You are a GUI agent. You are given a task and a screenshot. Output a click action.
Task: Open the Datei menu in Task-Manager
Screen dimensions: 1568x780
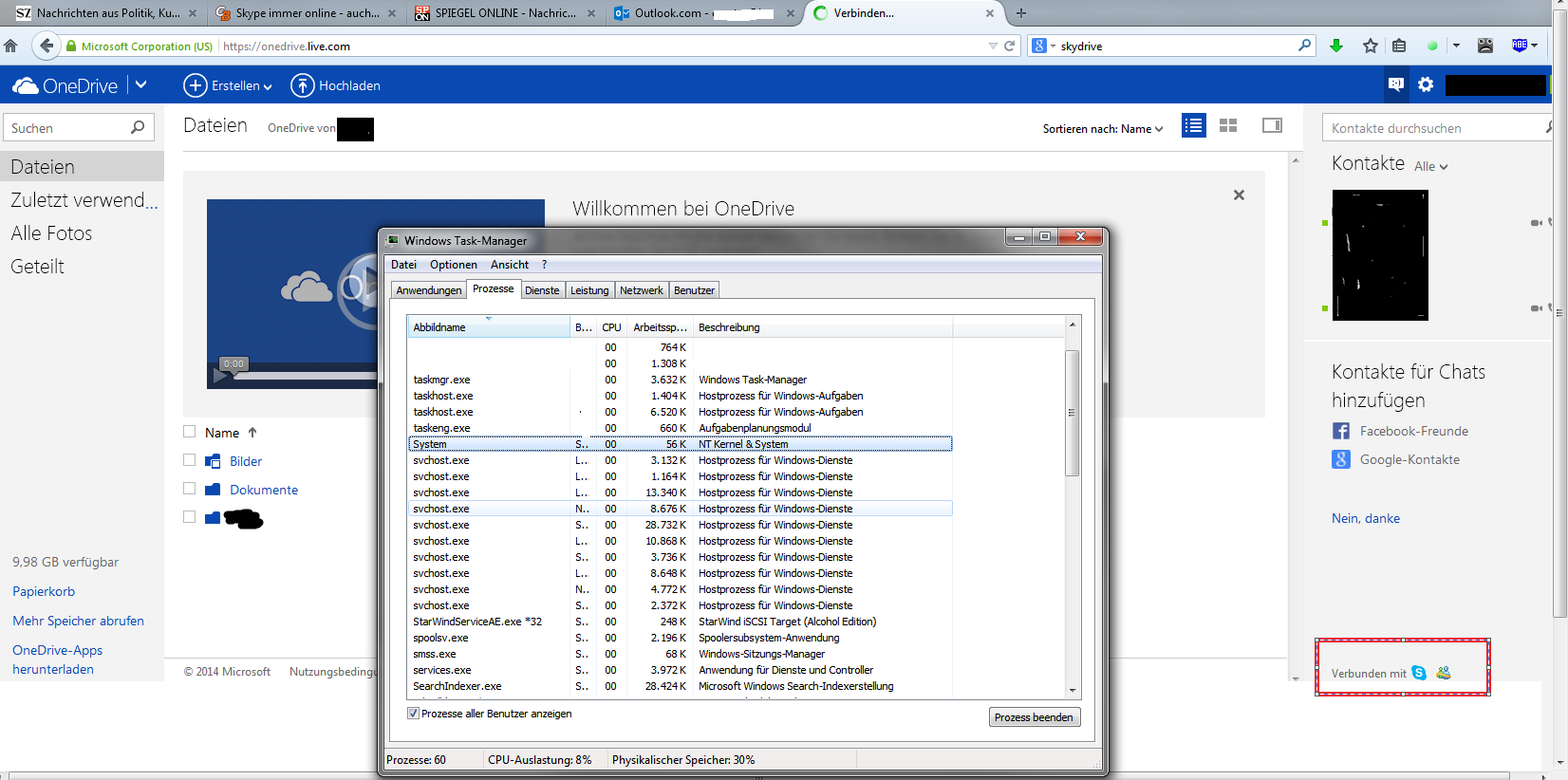pos(403,265)
